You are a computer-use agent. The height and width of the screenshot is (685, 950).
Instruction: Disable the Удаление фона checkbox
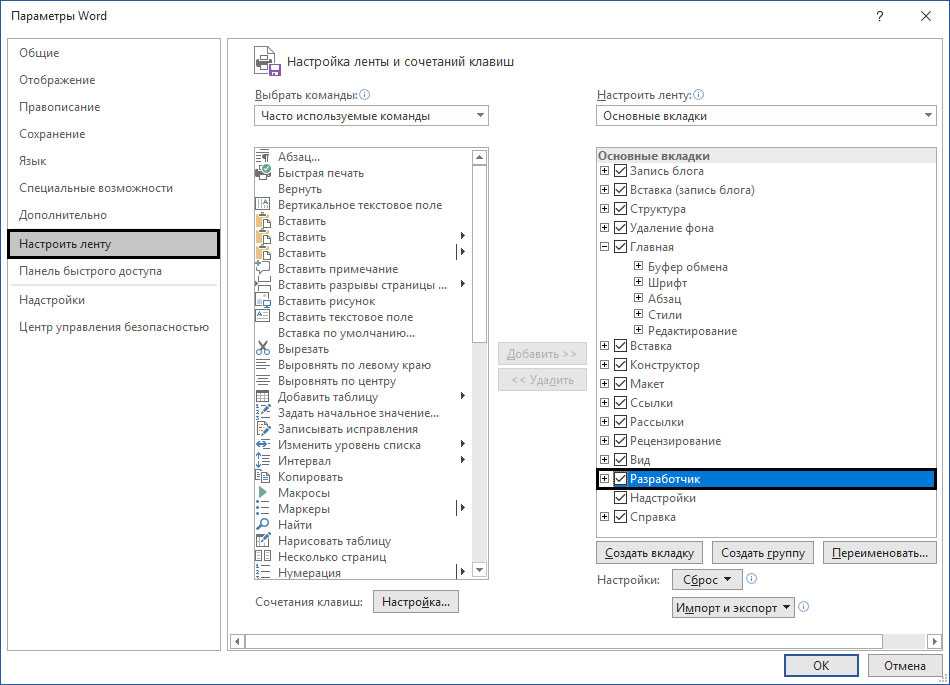coord(620,228)
